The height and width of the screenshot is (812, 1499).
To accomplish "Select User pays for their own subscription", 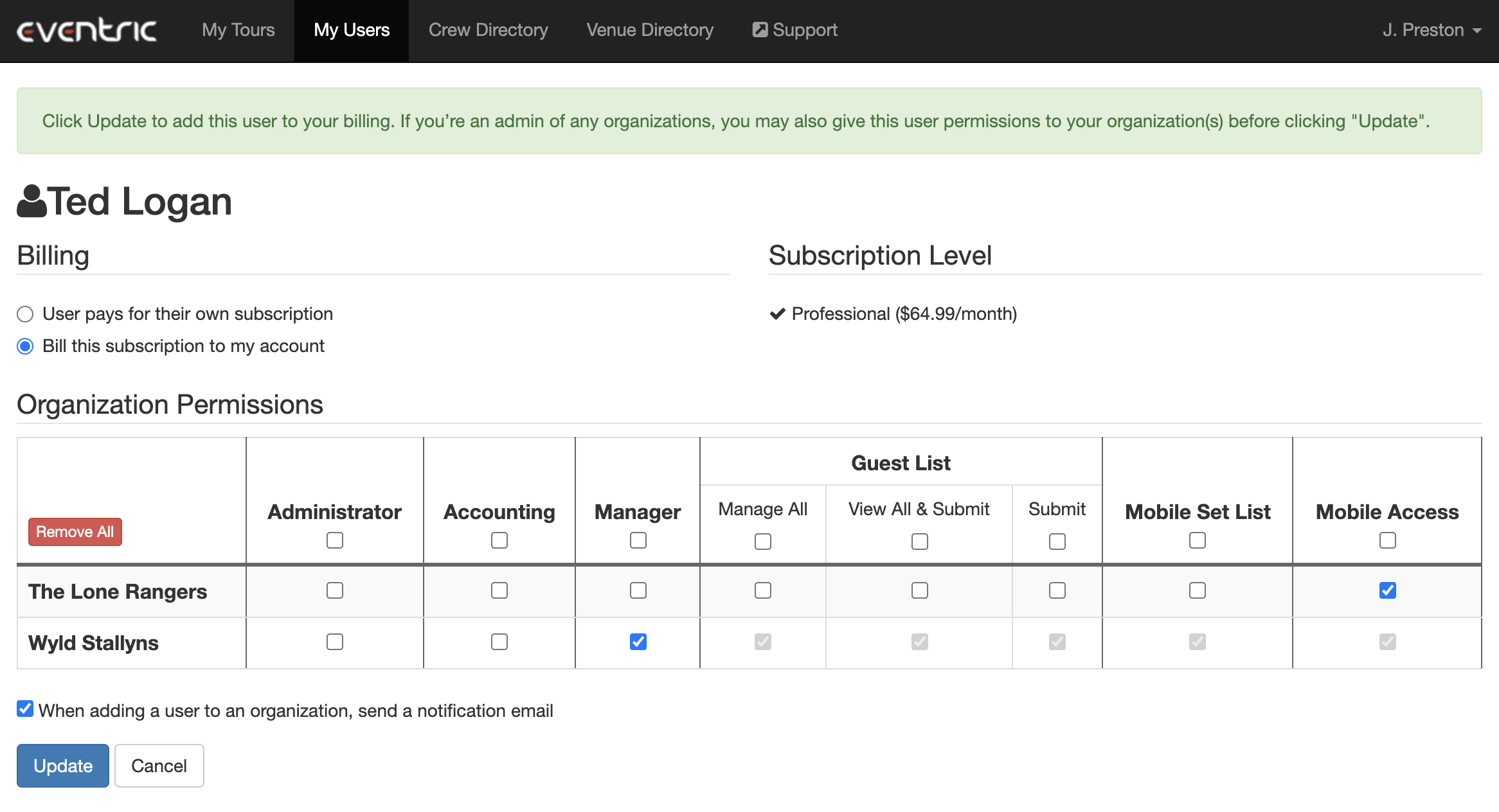I will click(x=25, y=314).
